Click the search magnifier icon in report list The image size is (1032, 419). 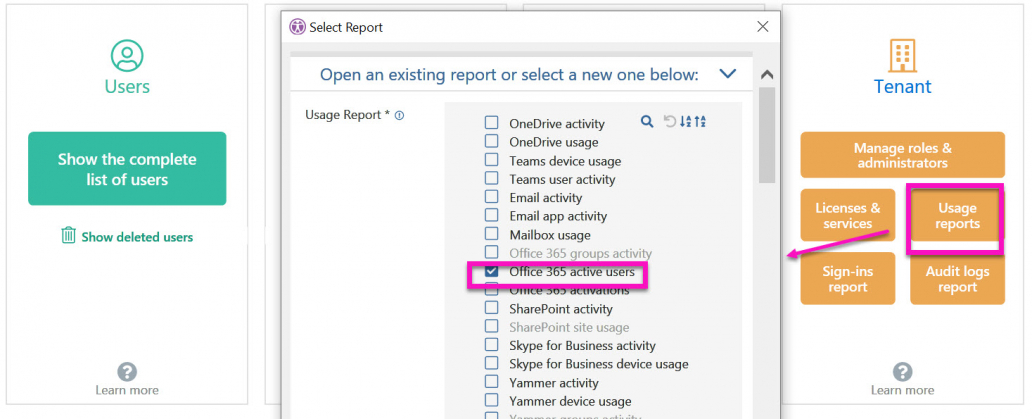click(x=647, y=121)
